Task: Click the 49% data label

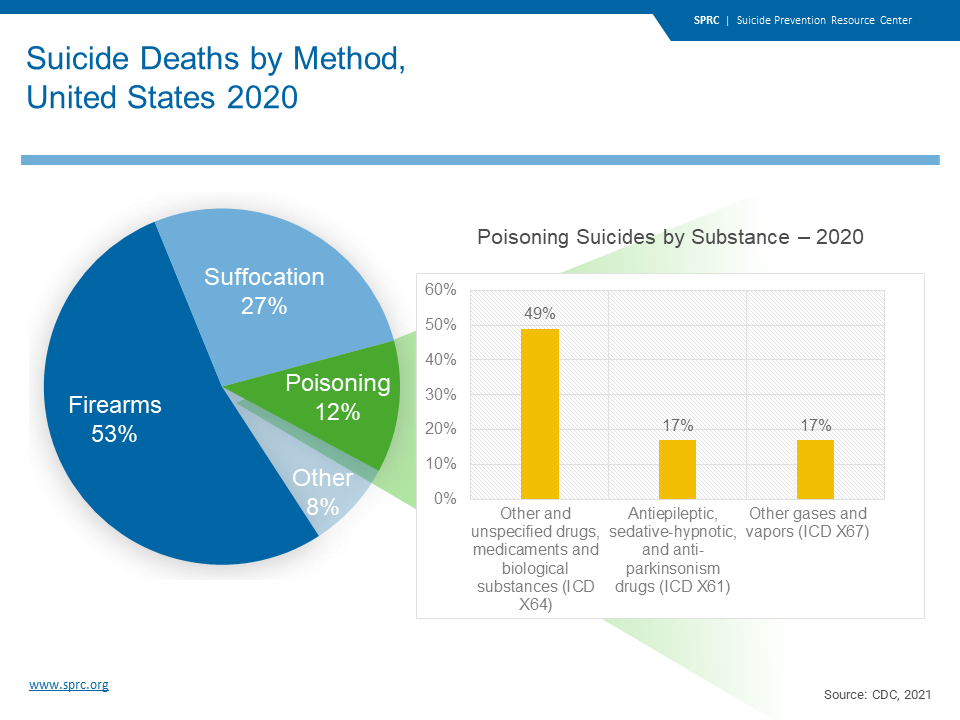Action: click(x=539, y=313)
